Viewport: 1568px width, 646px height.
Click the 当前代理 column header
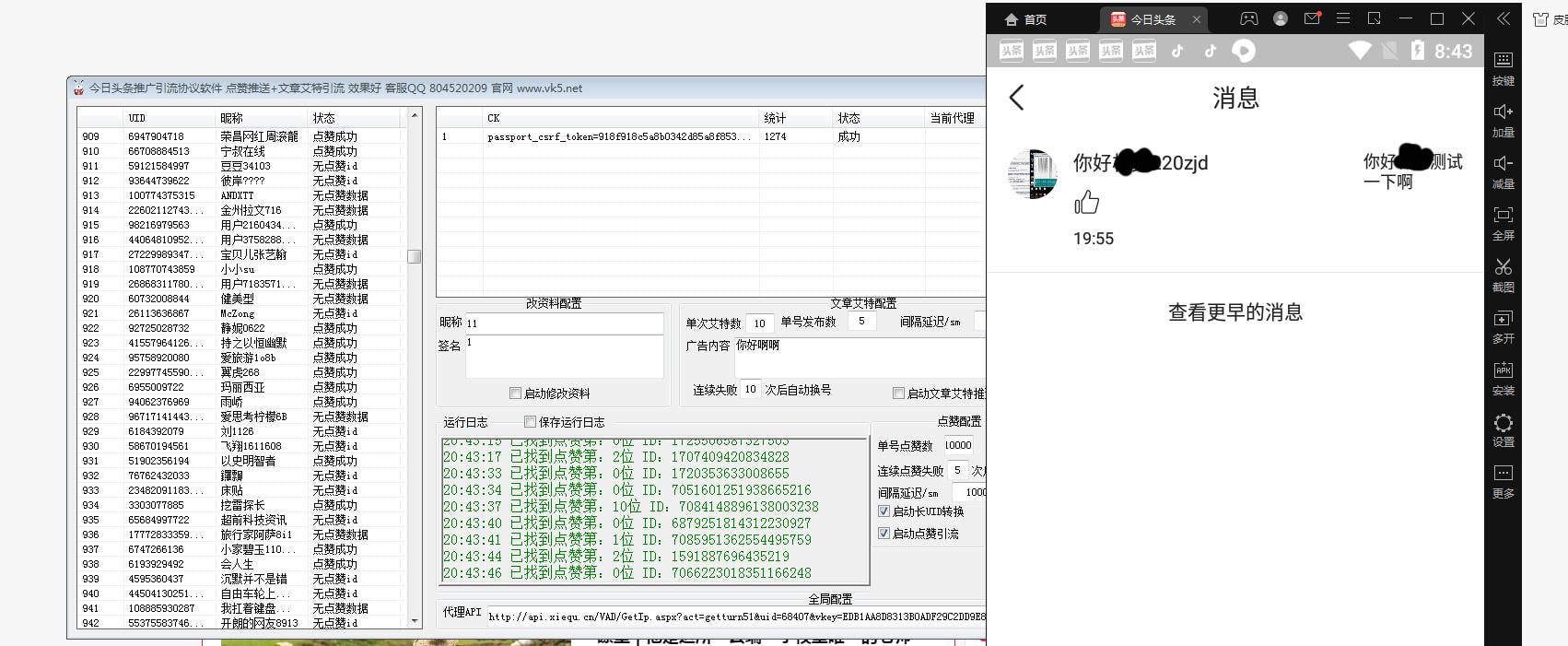click(954, 118)
